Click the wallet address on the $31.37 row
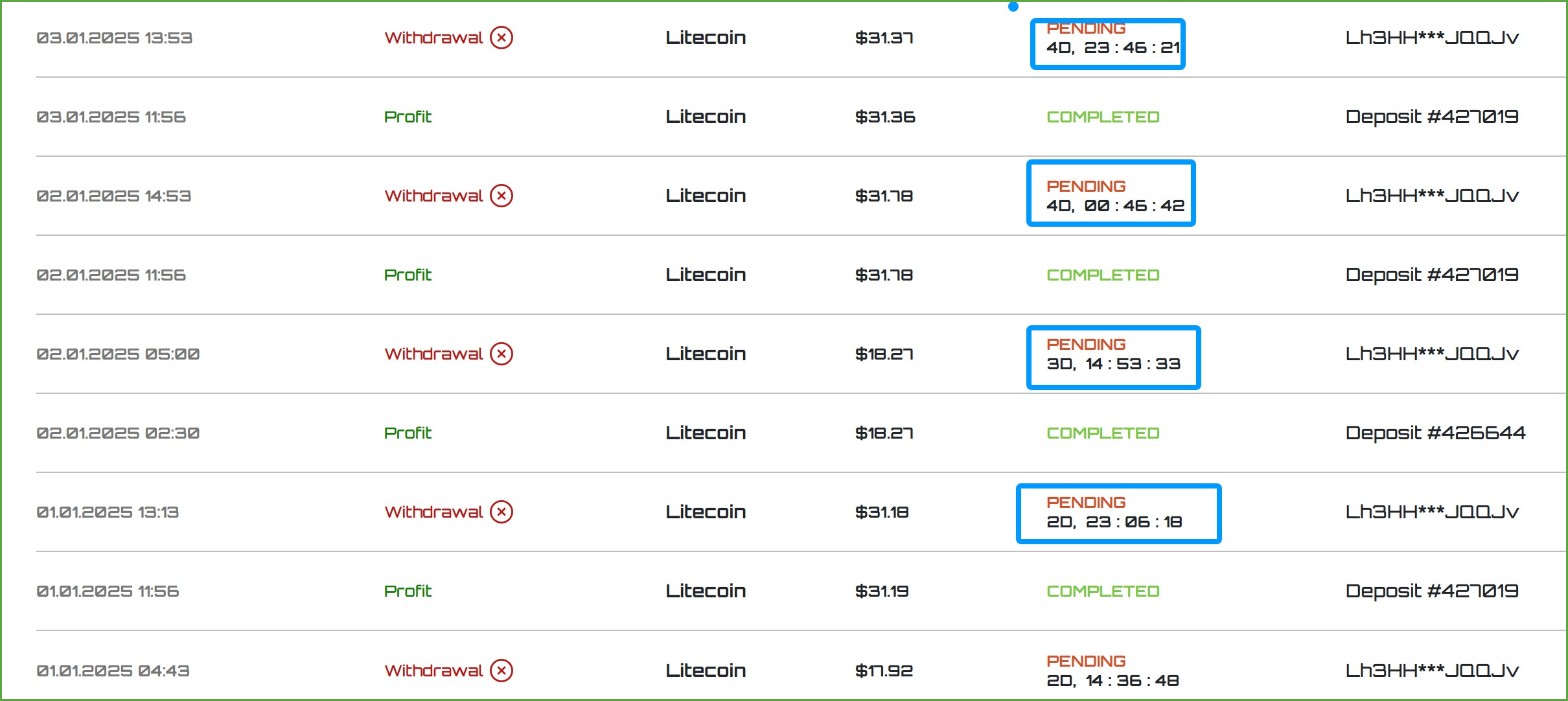1568x701 pixels. 1432,38
